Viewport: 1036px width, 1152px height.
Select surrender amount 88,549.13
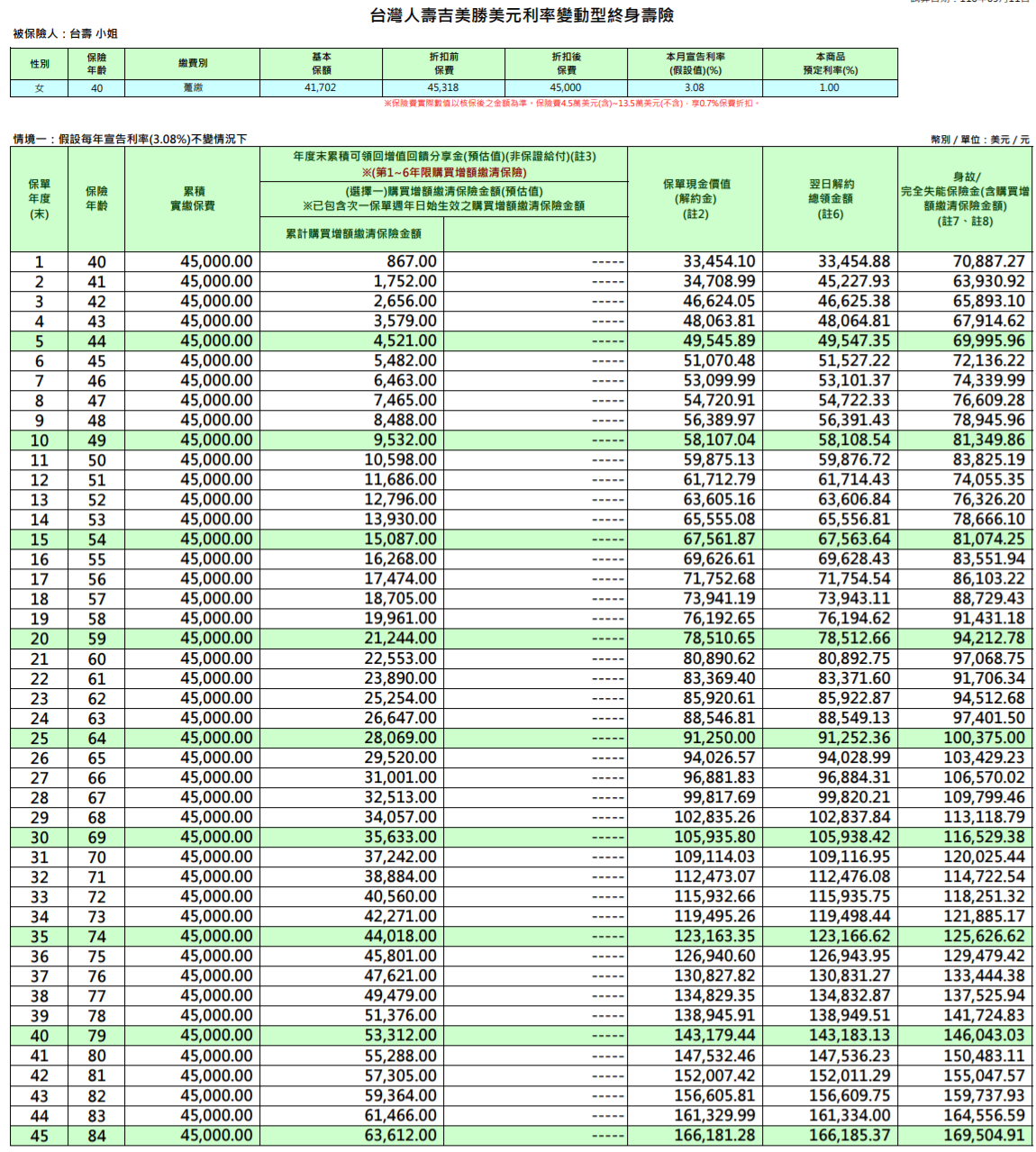click(854, 718)
